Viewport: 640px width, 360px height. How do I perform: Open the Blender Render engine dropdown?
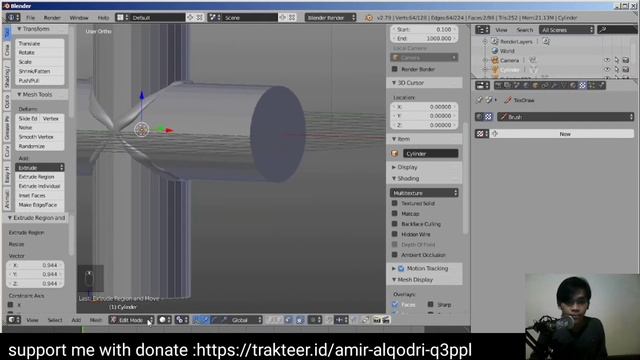(x=331, y=18)
